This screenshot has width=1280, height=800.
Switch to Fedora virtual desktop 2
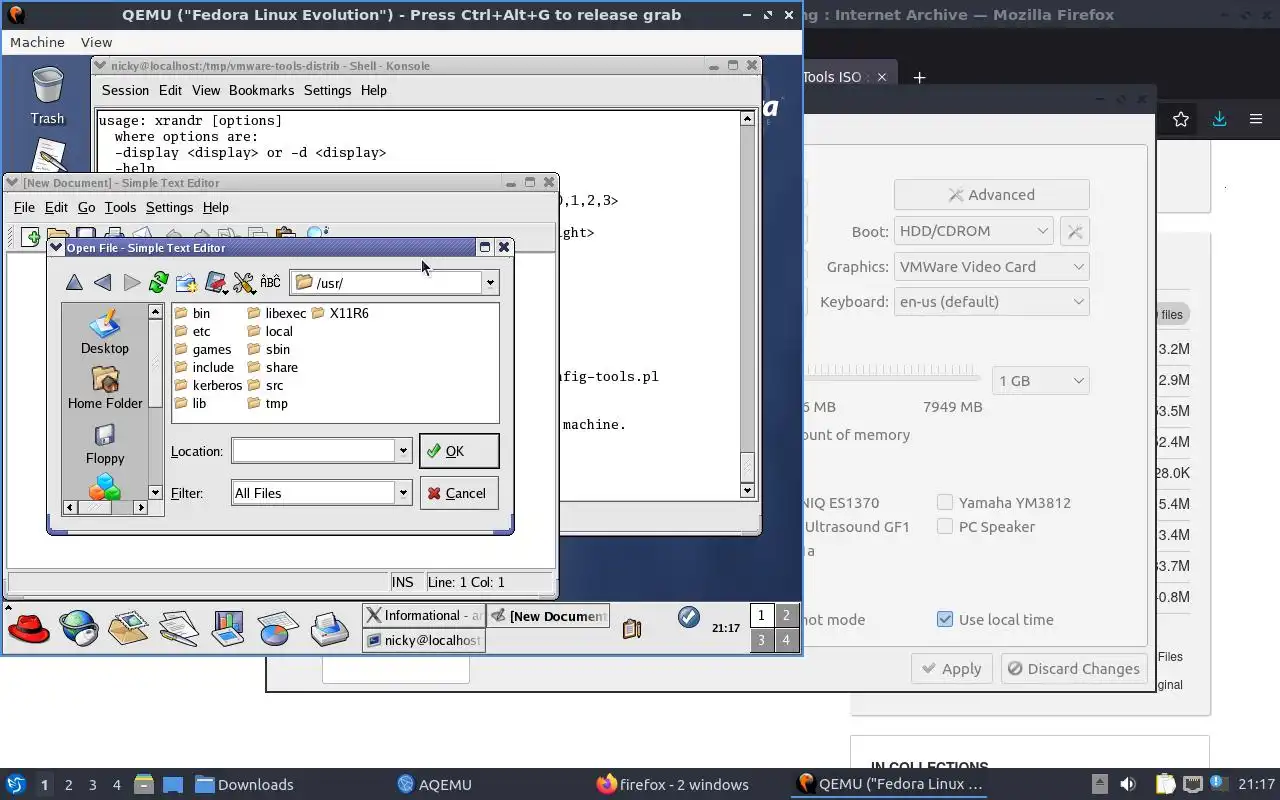tap(786, 616)
